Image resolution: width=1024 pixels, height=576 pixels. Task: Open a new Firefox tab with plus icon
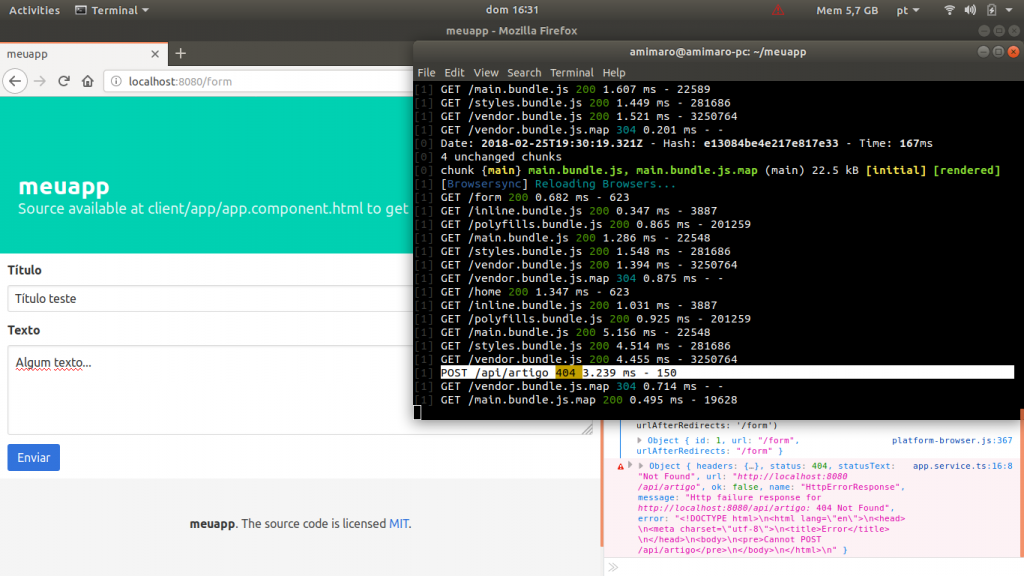[181, 53]
